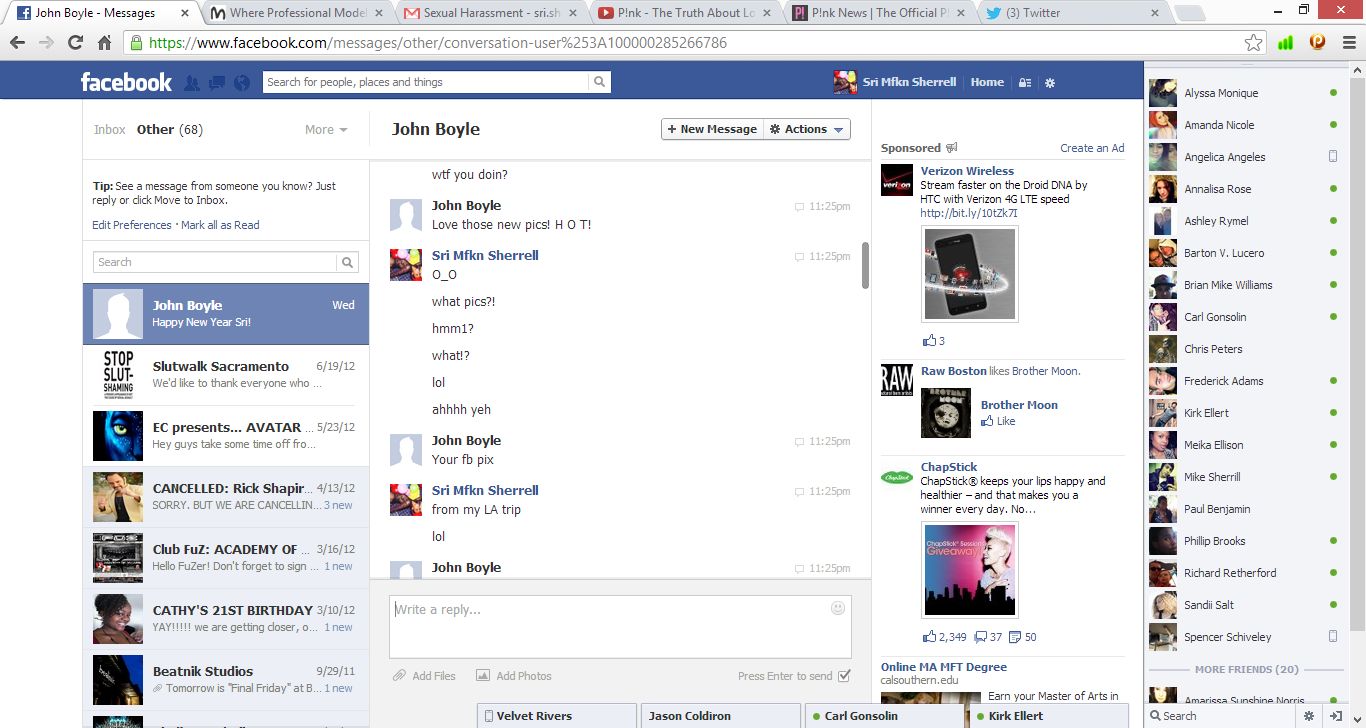Hide the chat sidebar using arrow icon
This screenshot has height=728, width=1366.
1336,716
